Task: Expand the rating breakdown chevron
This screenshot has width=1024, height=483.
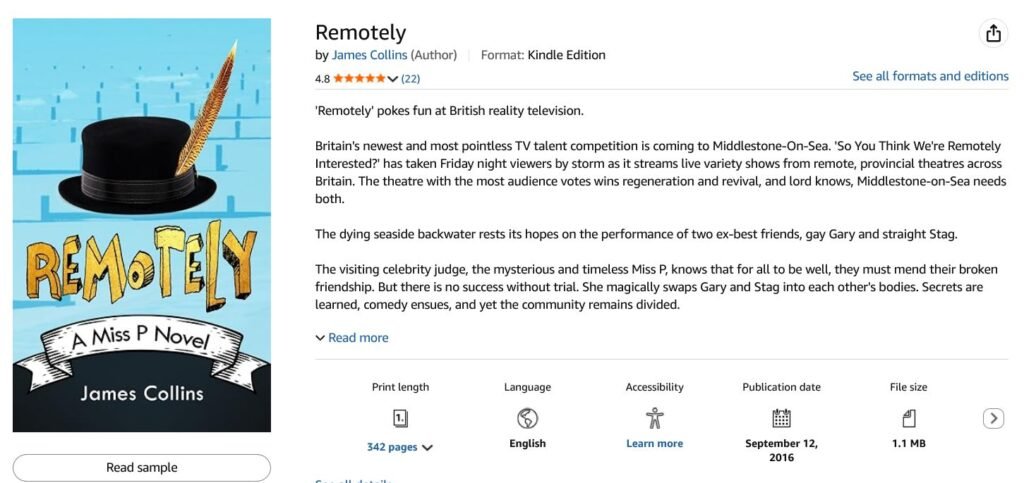Action: (392, 79)
